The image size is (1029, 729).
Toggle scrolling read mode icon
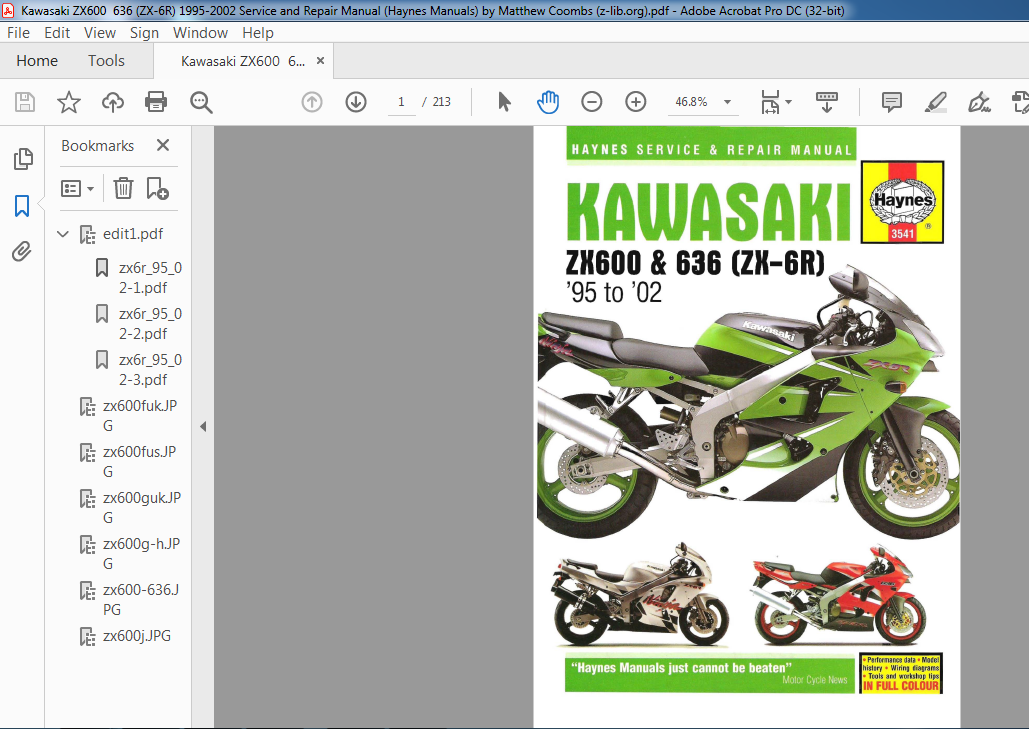[826, 102]
